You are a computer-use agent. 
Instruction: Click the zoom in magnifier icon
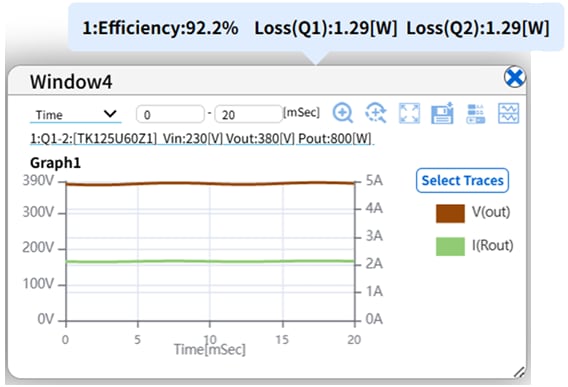343,113
